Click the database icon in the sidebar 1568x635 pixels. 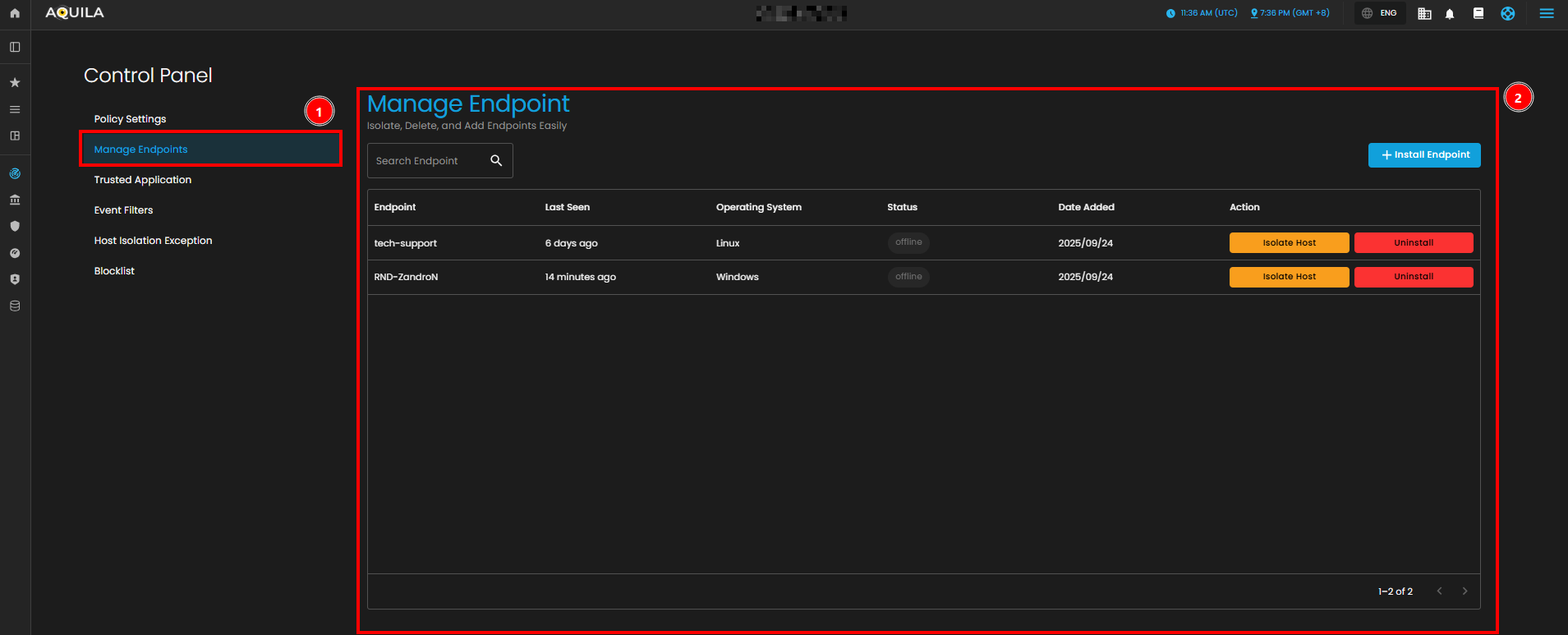click(15, 306)
